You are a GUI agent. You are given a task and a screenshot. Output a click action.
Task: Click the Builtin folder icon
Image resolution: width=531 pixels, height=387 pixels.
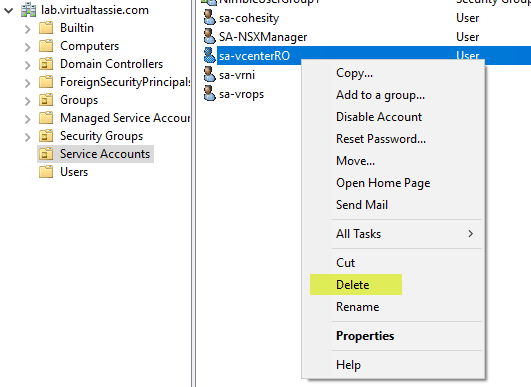tap(46, 28)
